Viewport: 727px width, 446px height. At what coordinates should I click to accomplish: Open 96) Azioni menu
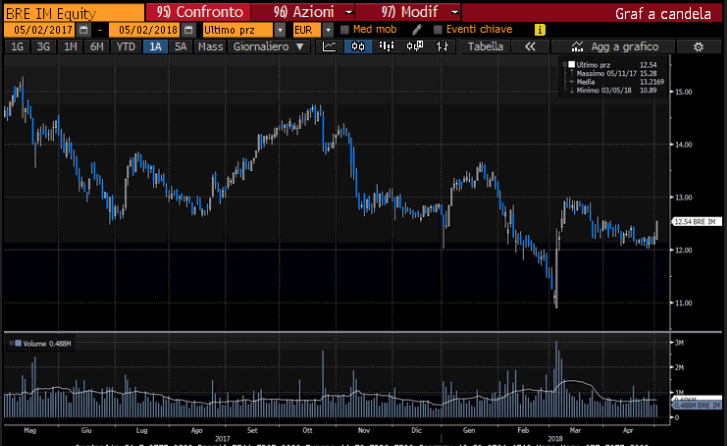pyautogui.click(x=303, y=12)
